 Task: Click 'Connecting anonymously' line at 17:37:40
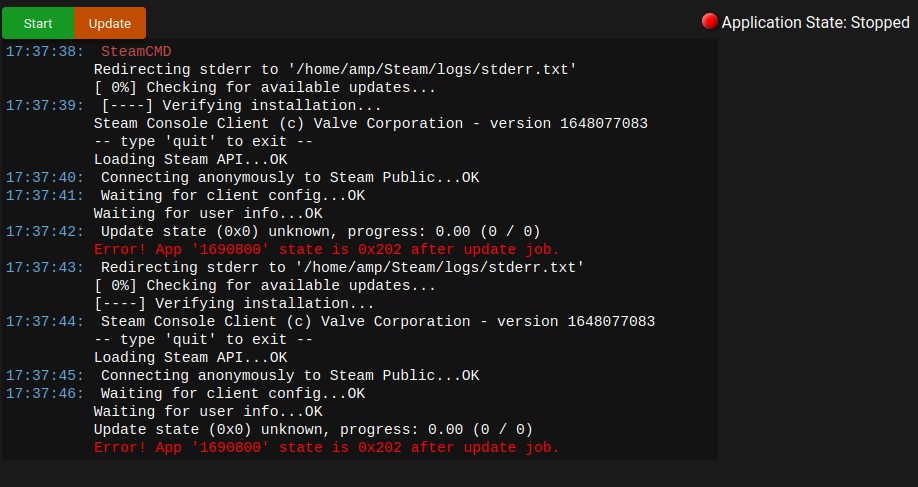(290, 177)
